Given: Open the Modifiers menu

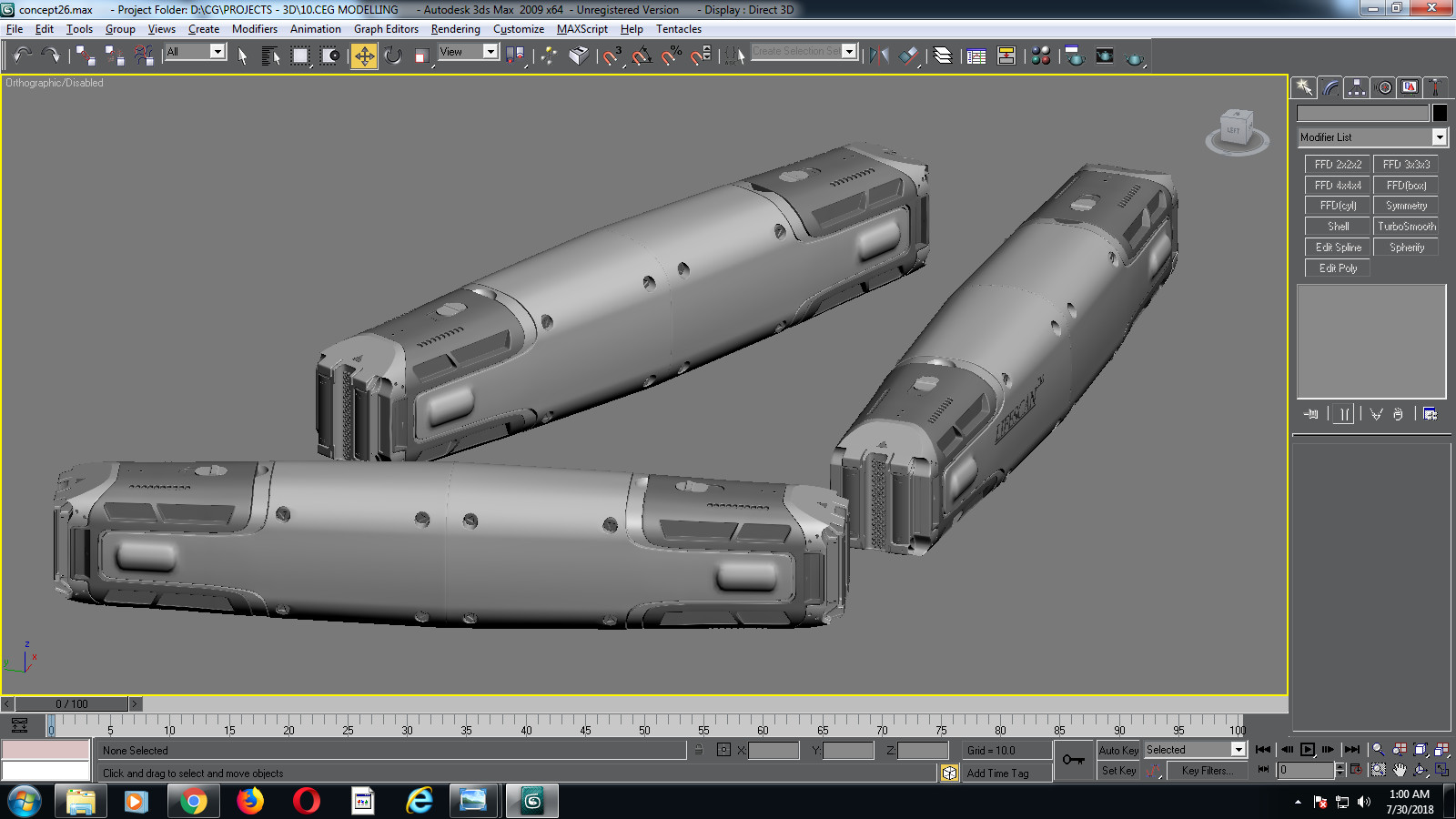Looking at the screenshot, I should click(x=255, y=28).
